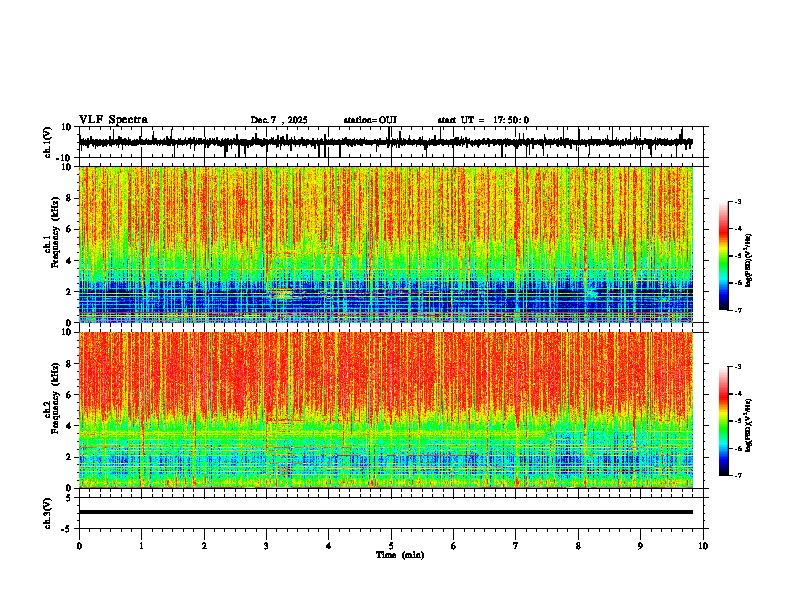Viewport: 792px width, 612px height.
Task: Click the "station=OUI" header label
Action: (370, 120)
